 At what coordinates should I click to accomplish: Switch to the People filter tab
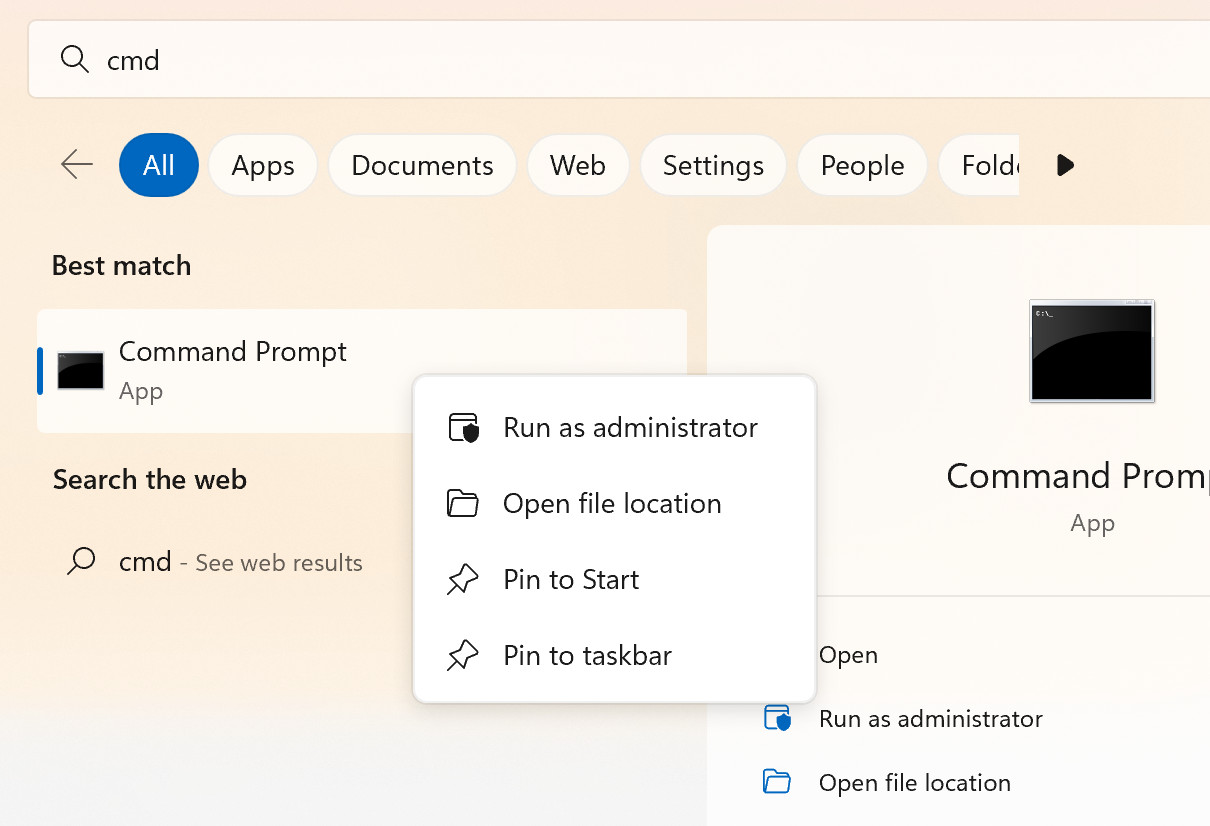(862, 165)
